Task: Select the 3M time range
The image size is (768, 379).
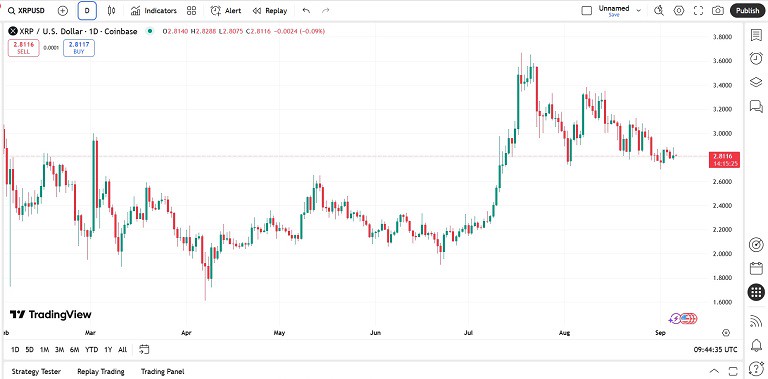Action: pyautogui.click(x=60, y=350)
